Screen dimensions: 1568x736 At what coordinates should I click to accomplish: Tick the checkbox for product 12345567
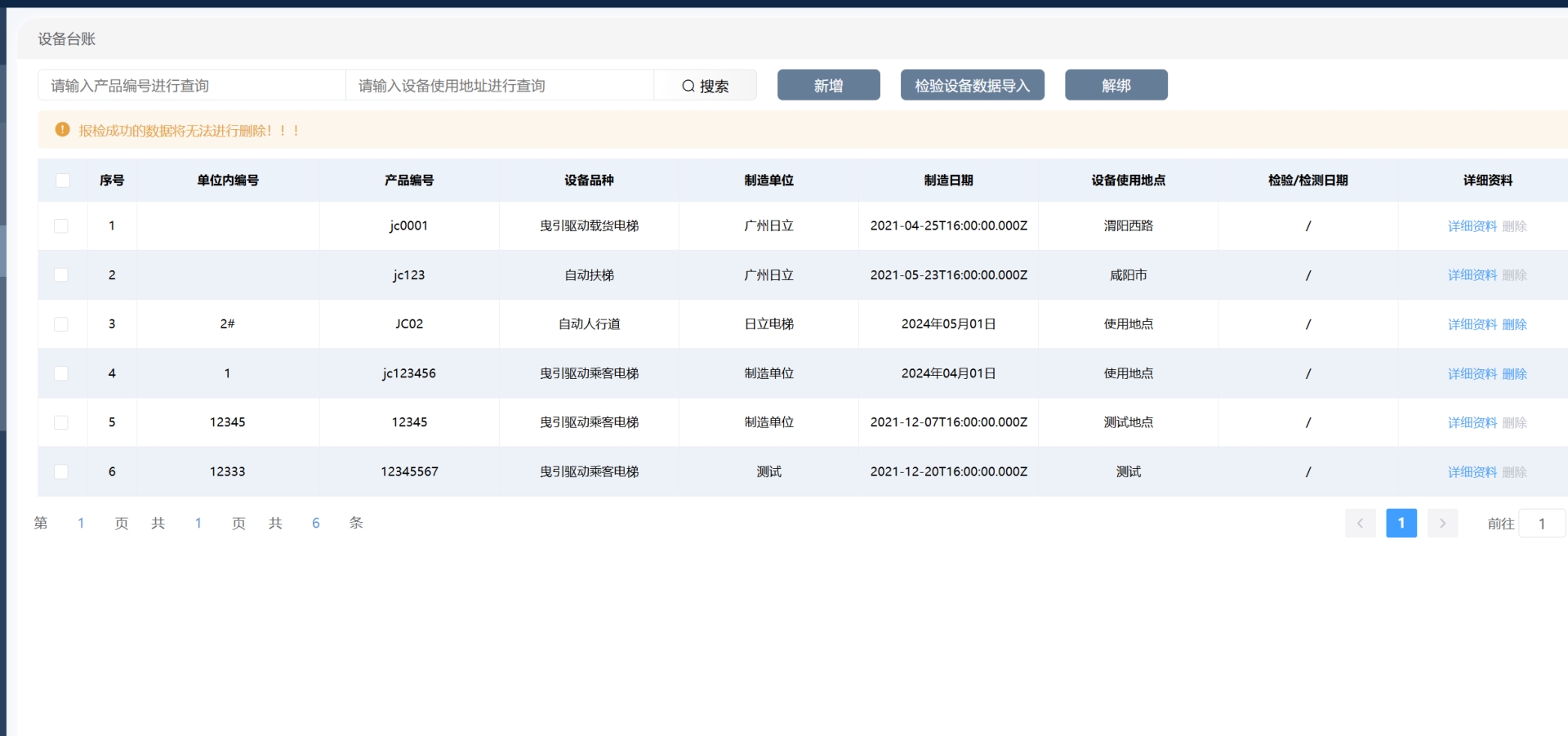(61, 471)
